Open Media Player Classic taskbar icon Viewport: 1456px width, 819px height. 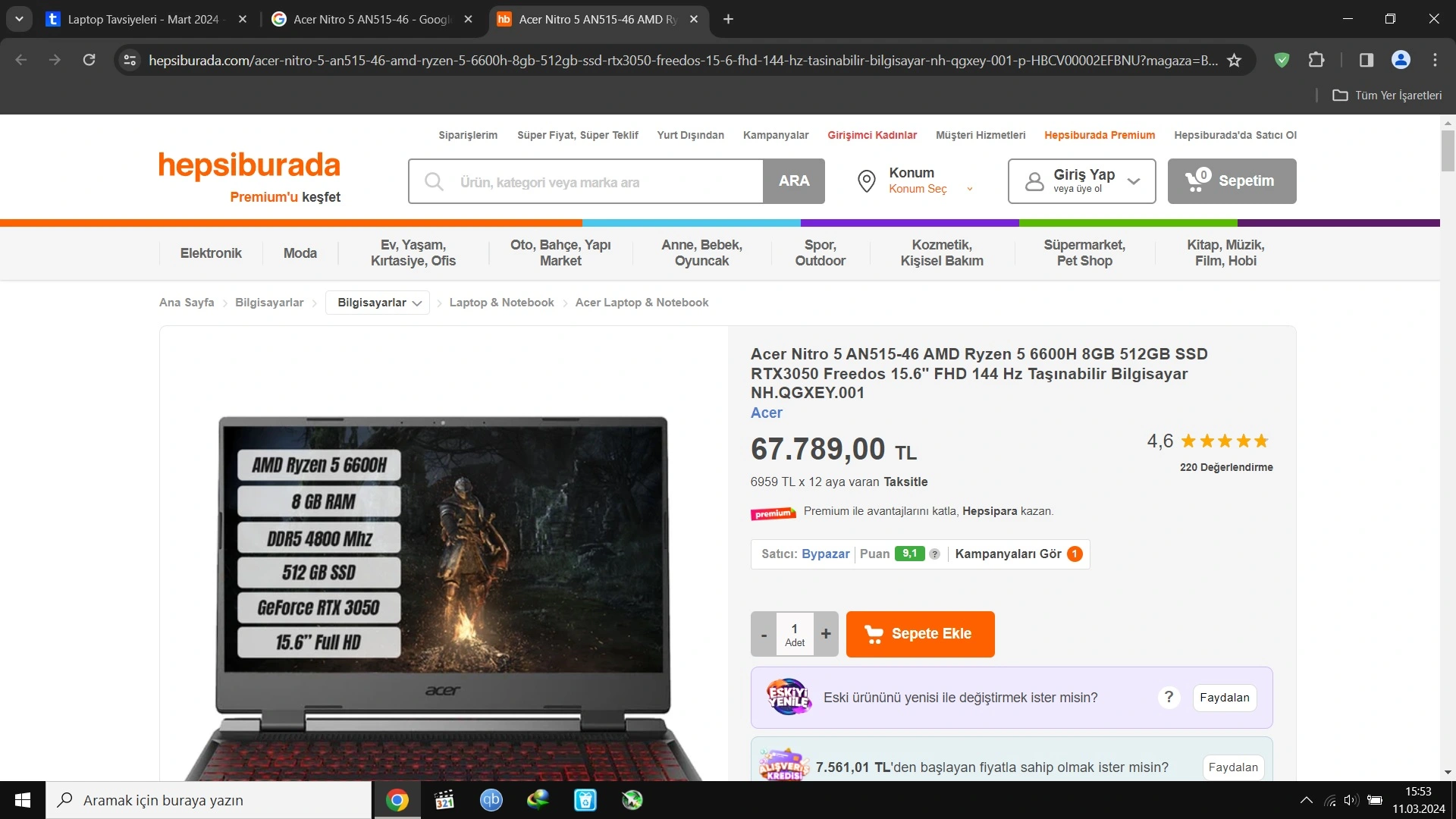click(x=444, y=800)
